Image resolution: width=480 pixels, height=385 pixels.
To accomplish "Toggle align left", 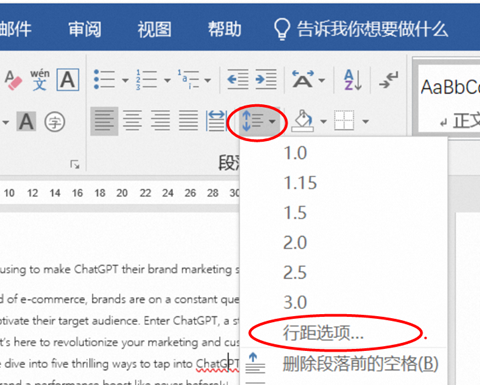I will [104, 121].
